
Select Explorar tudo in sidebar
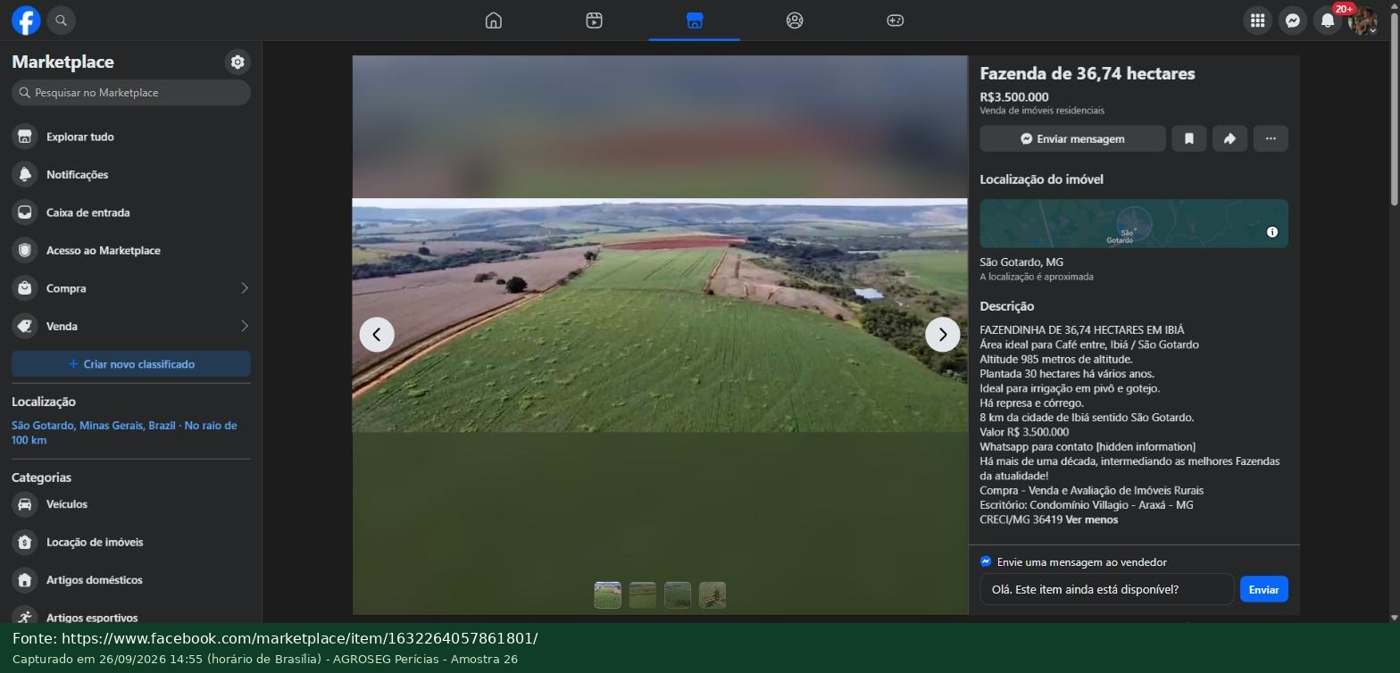click(131, 137)
